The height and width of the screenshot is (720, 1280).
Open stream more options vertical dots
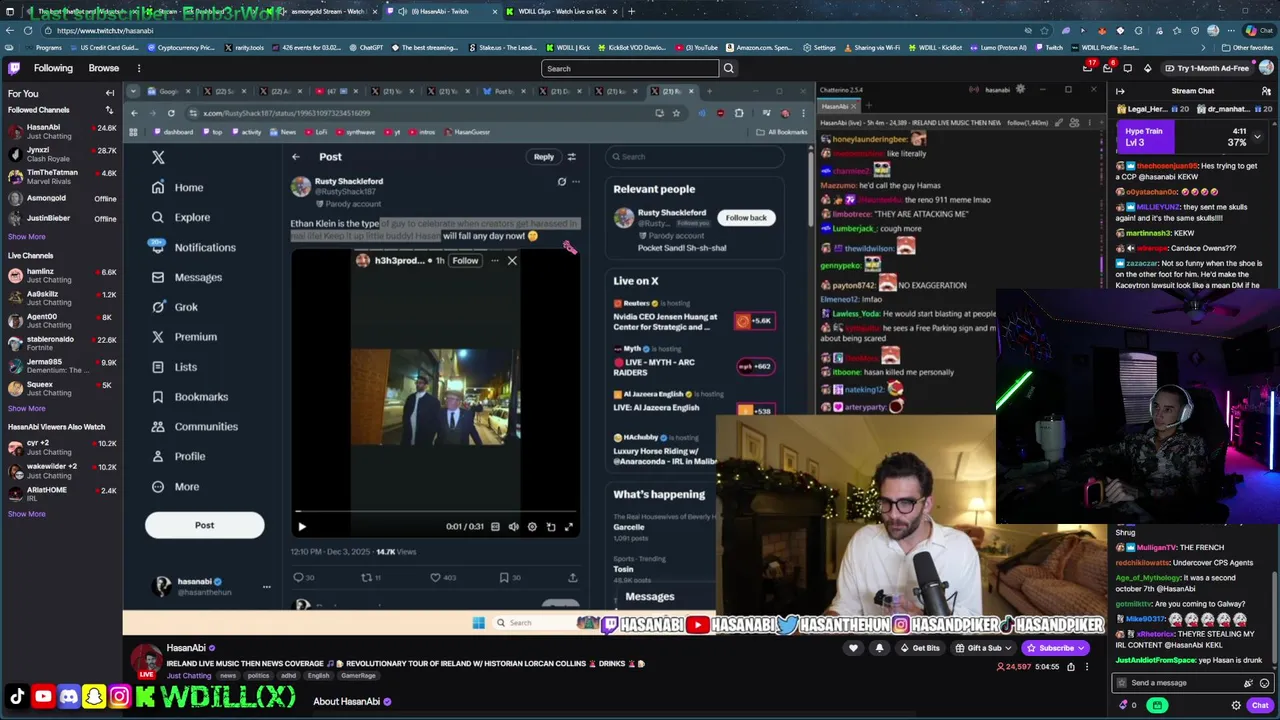1087,666
